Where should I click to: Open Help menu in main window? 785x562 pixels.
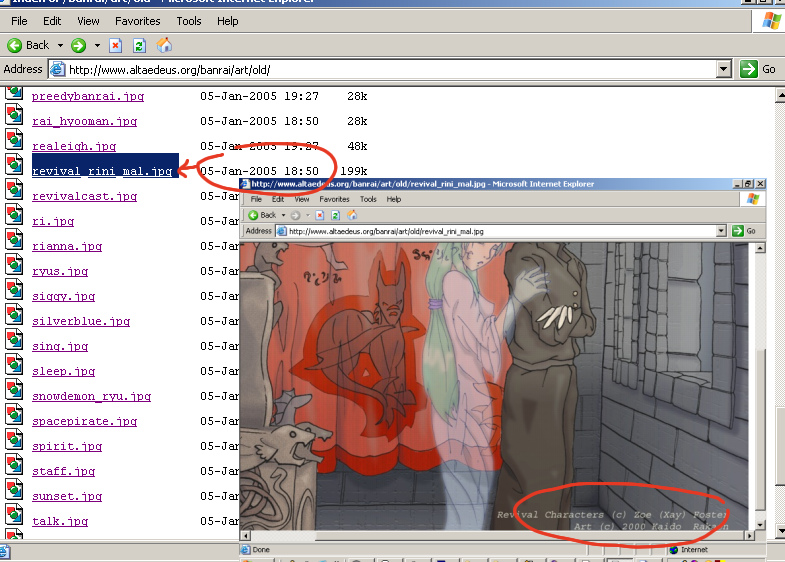(228, 21)
